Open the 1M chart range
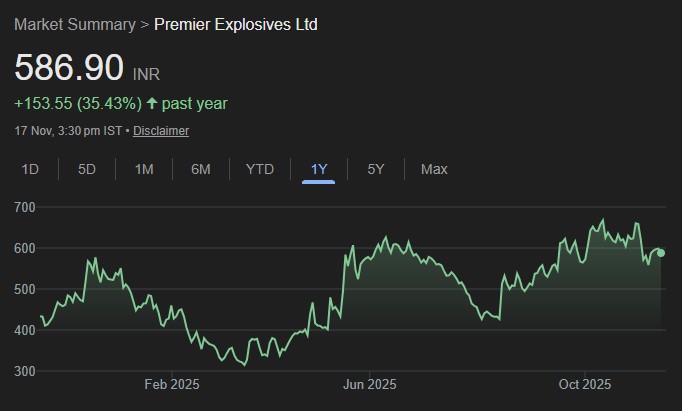682x411 pixels. coord(144,169)
